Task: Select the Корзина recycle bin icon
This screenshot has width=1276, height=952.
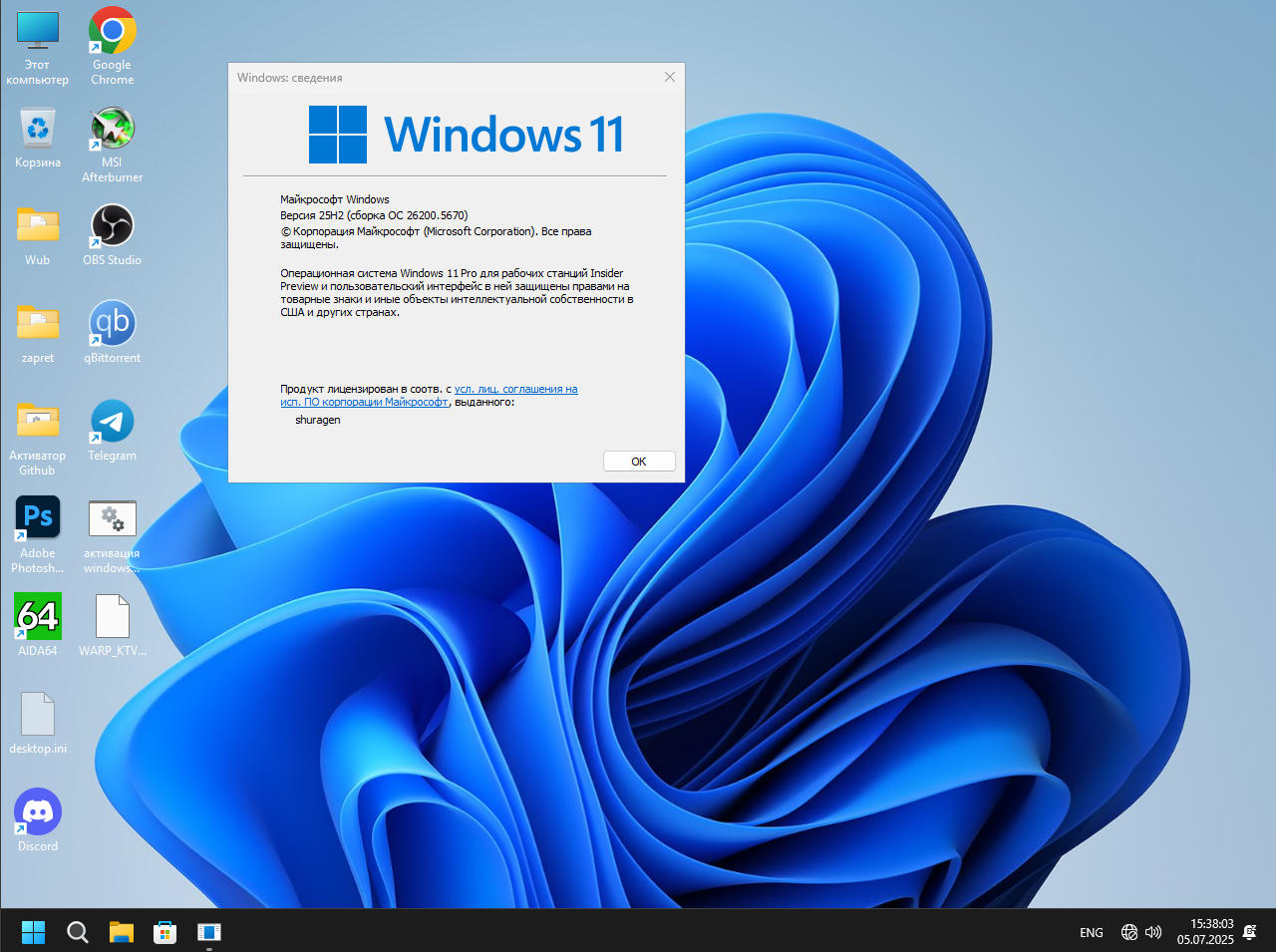Action: (38, 138)
